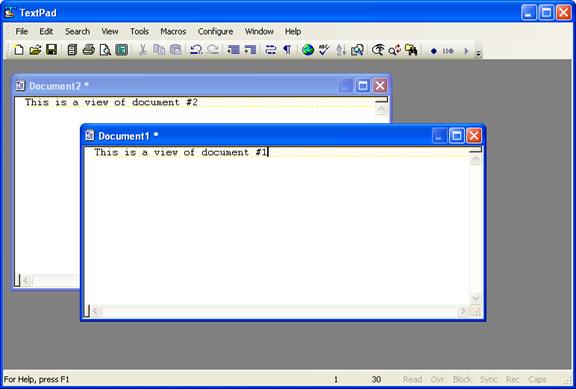Click the Find in Files binoculars icon
The height and width of the screenshot is (389, 576).
point(411,50)
